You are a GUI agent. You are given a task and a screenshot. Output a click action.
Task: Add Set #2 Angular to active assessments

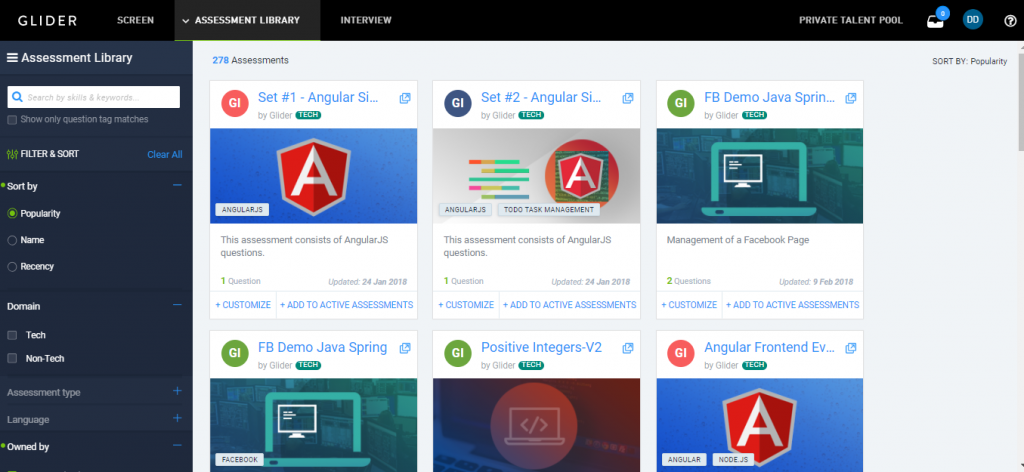pos(569,305)
